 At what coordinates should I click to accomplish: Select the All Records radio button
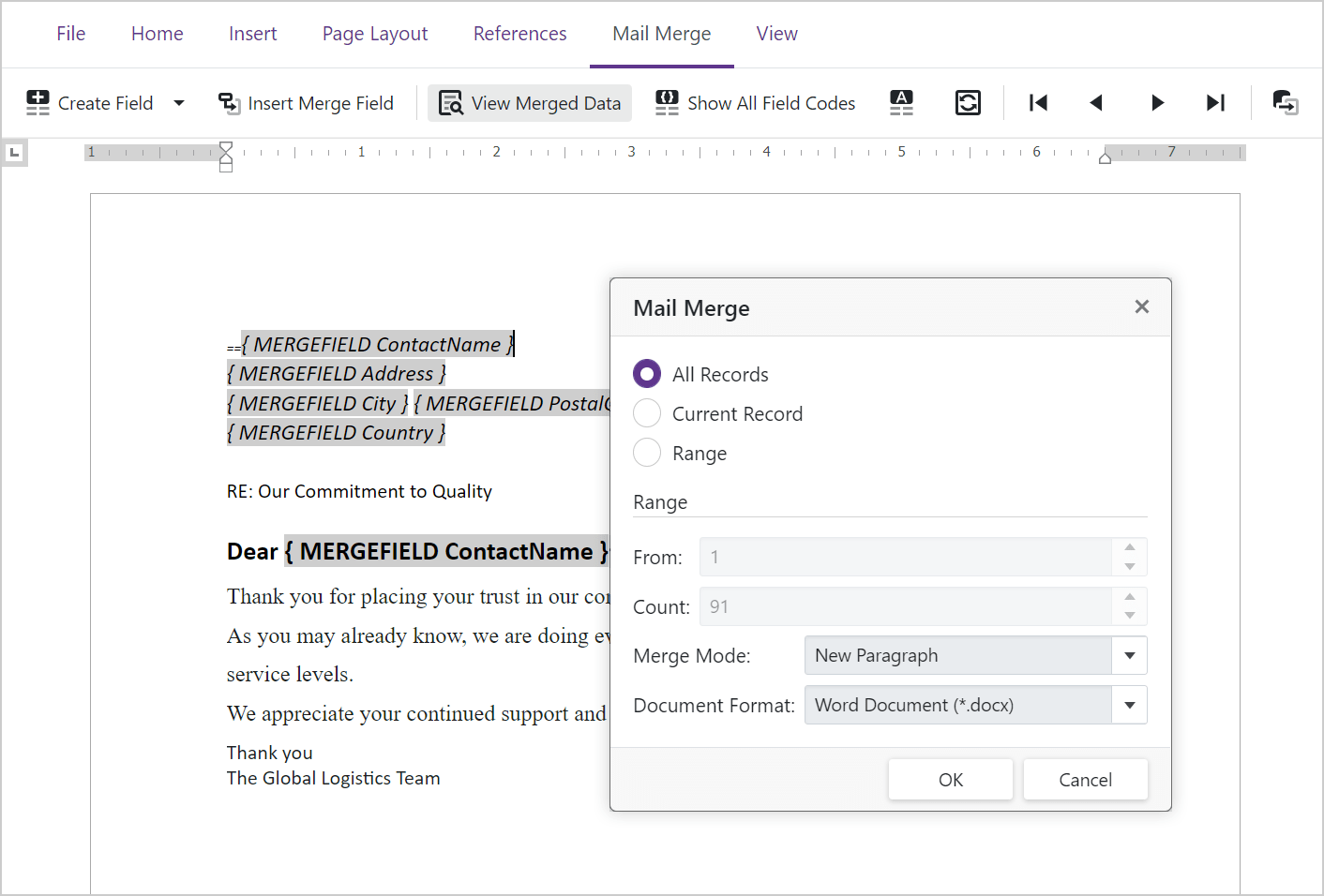[x=646, y=373]
